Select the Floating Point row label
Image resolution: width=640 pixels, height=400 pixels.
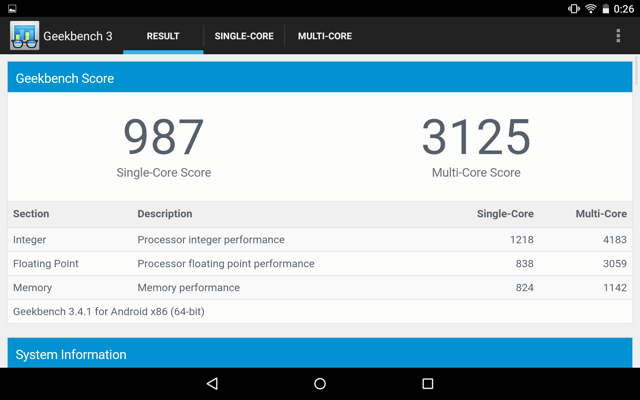tap(46, 264)
